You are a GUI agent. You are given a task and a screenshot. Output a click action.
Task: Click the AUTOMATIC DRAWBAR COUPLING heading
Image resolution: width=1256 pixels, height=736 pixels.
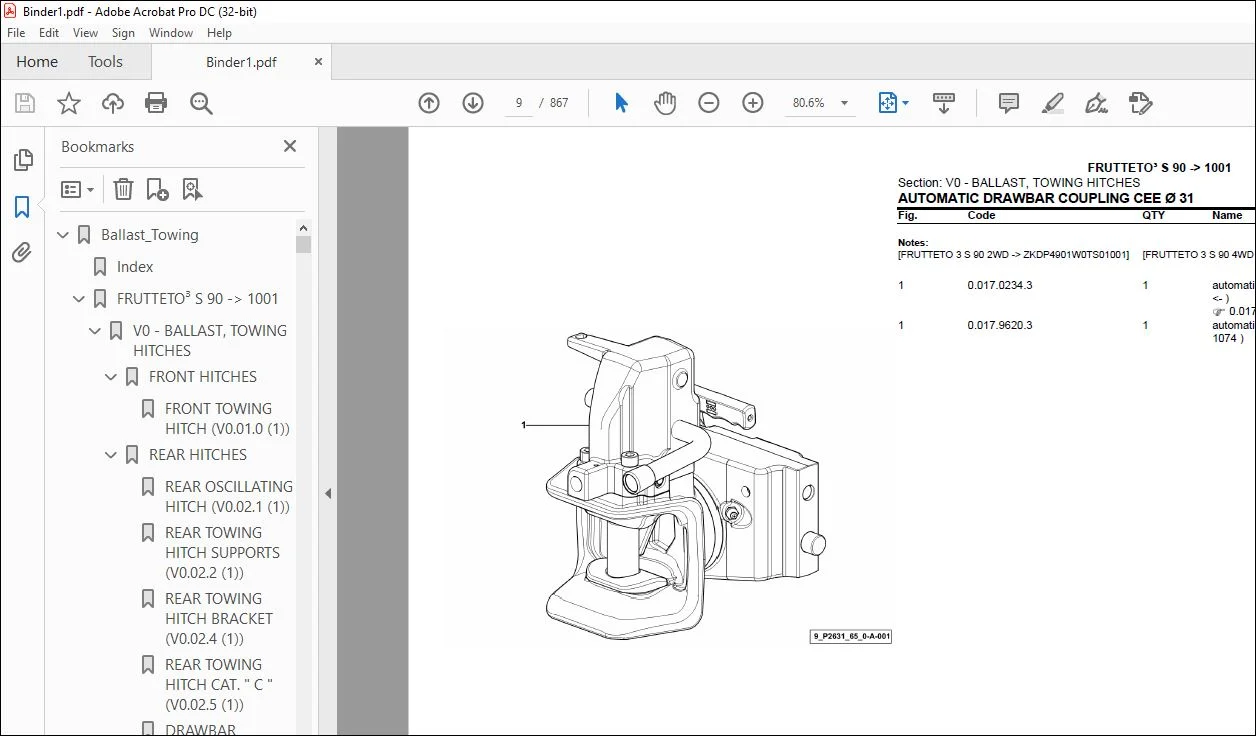[1045, 198]
